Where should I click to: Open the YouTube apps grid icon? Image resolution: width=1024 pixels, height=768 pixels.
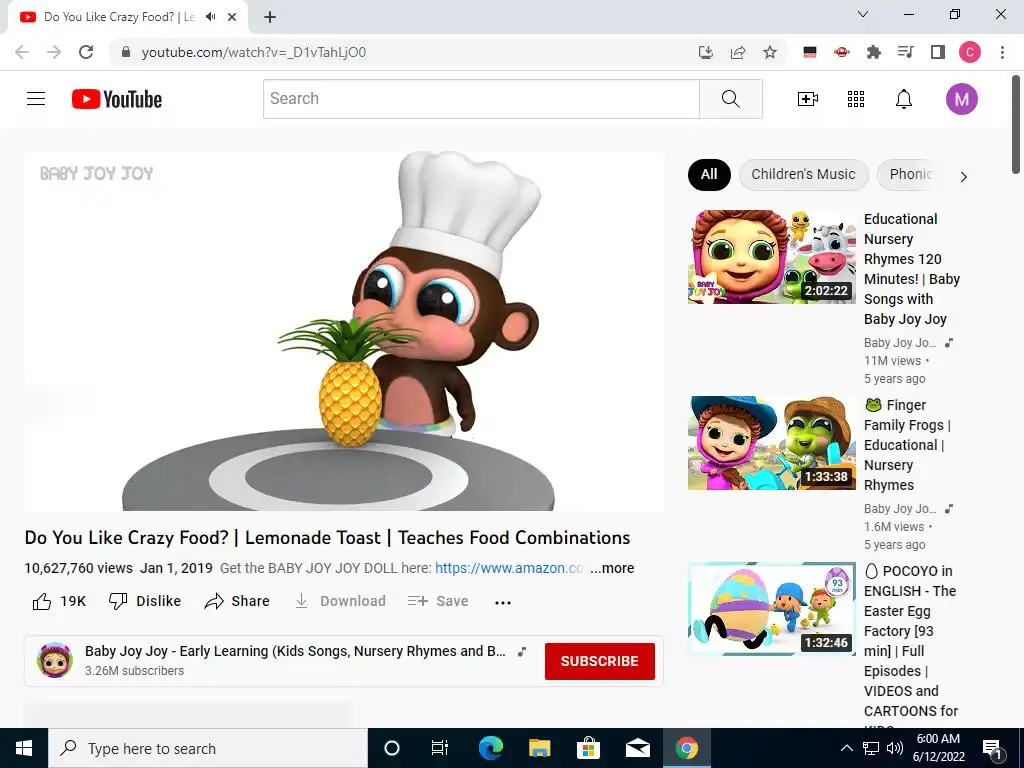pyautogui.click(x=856, y=99)
